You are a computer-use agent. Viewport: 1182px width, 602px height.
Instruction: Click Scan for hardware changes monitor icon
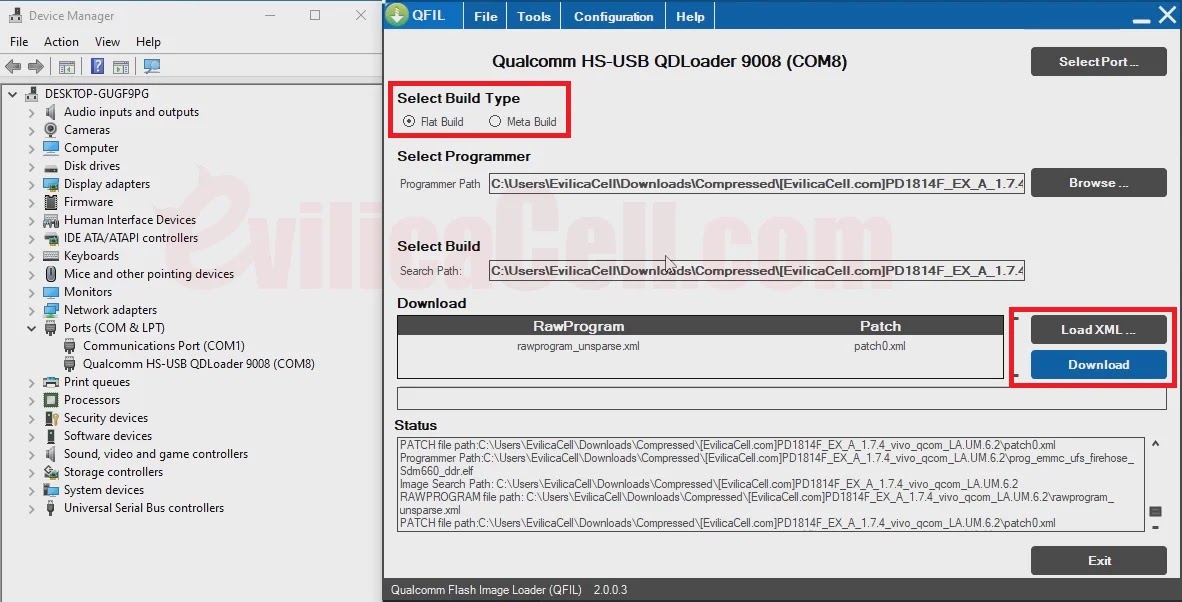[152, 67]
